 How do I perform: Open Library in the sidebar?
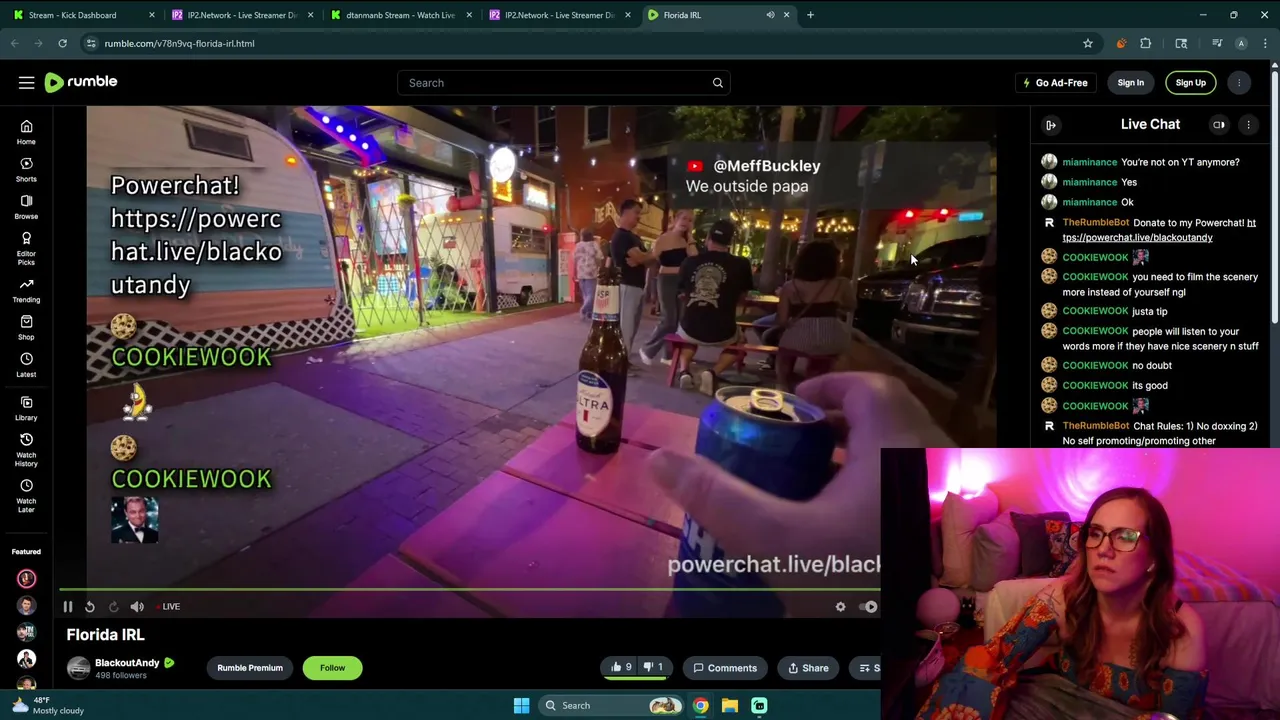[x=26, y=408]
